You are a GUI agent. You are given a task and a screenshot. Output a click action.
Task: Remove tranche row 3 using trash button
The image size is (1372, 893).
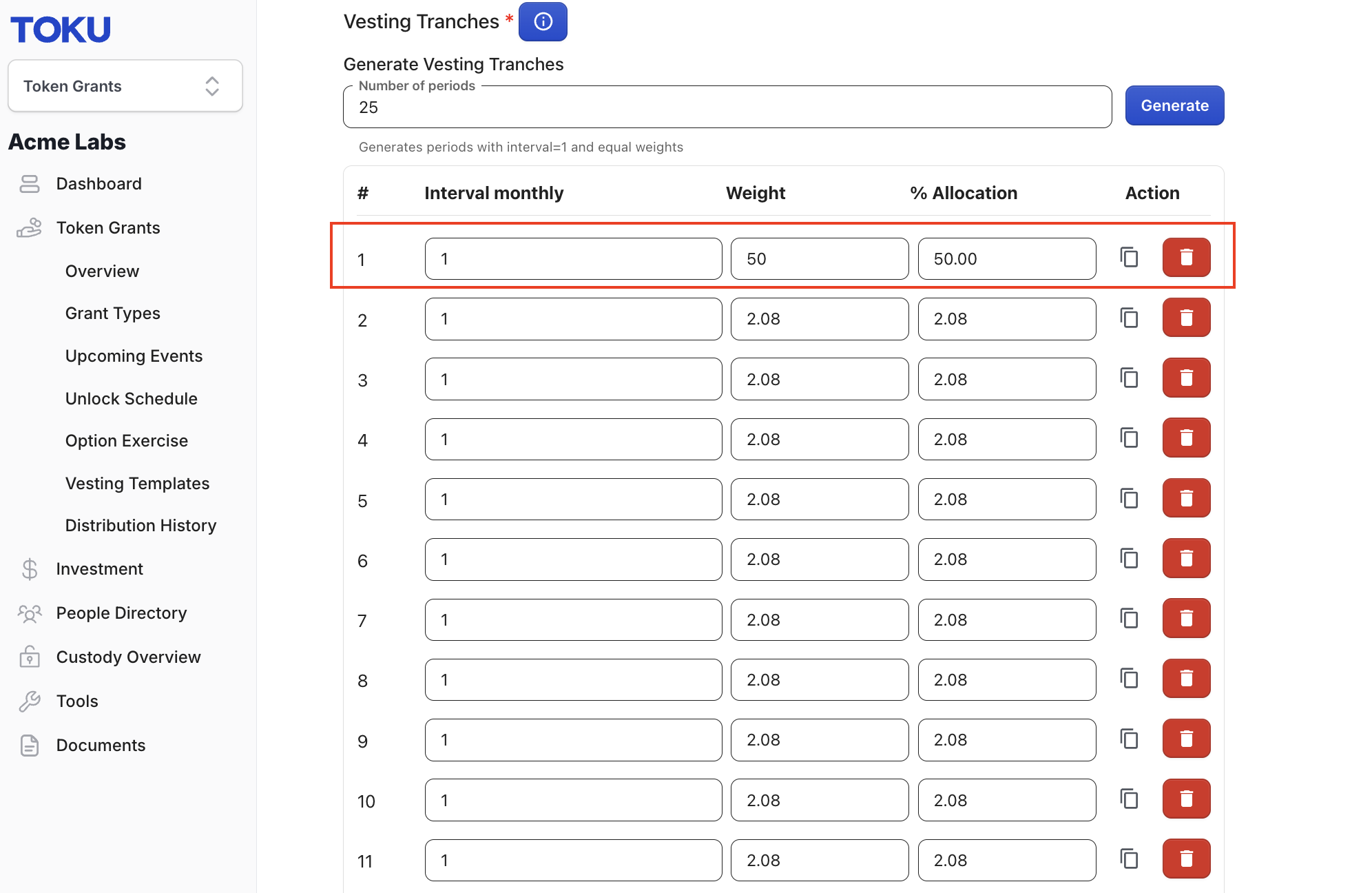(x=1186, y=378)
